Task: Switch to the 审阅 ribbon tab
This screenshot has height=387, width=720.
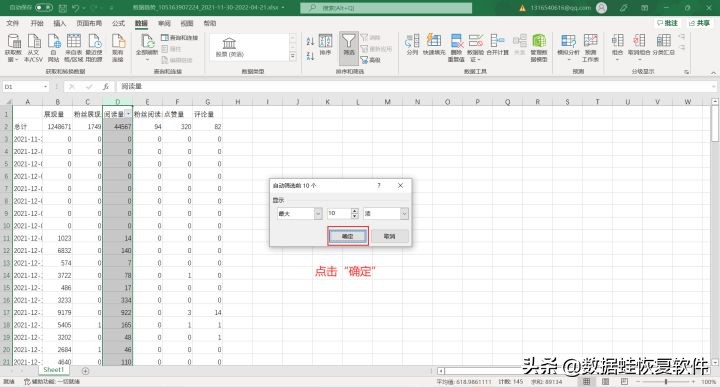Action: click(164, 23)
